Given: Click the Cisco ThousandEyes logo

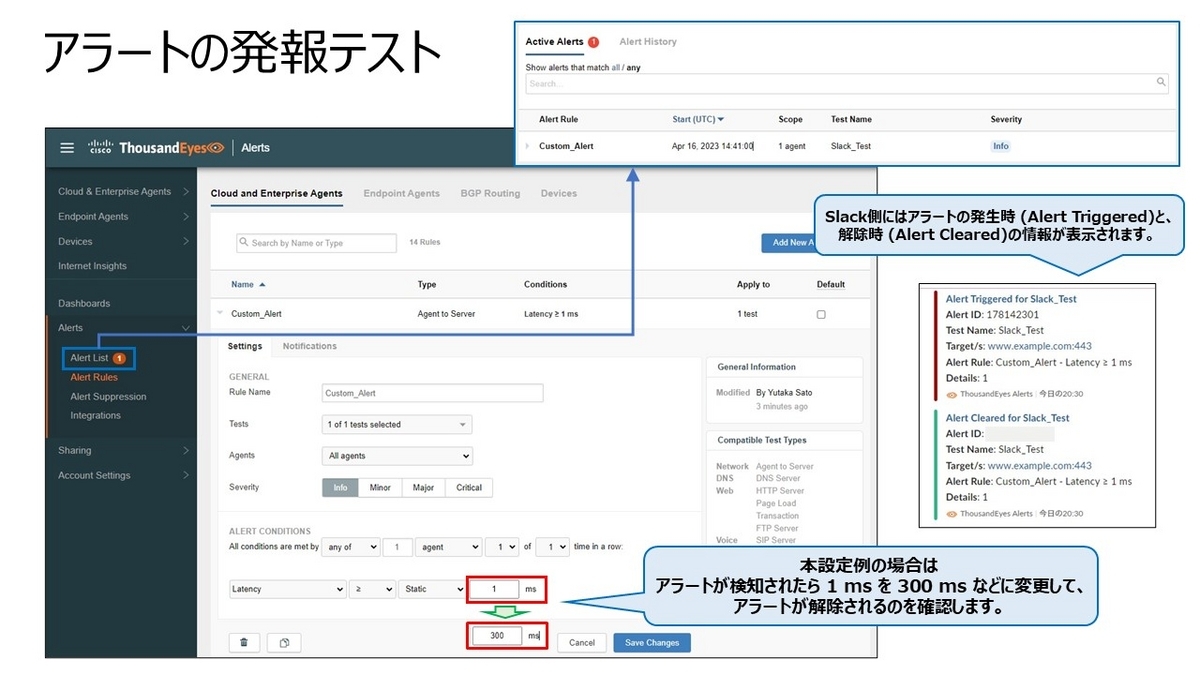Looking at the screenshot, I should [x=156, y=148].
